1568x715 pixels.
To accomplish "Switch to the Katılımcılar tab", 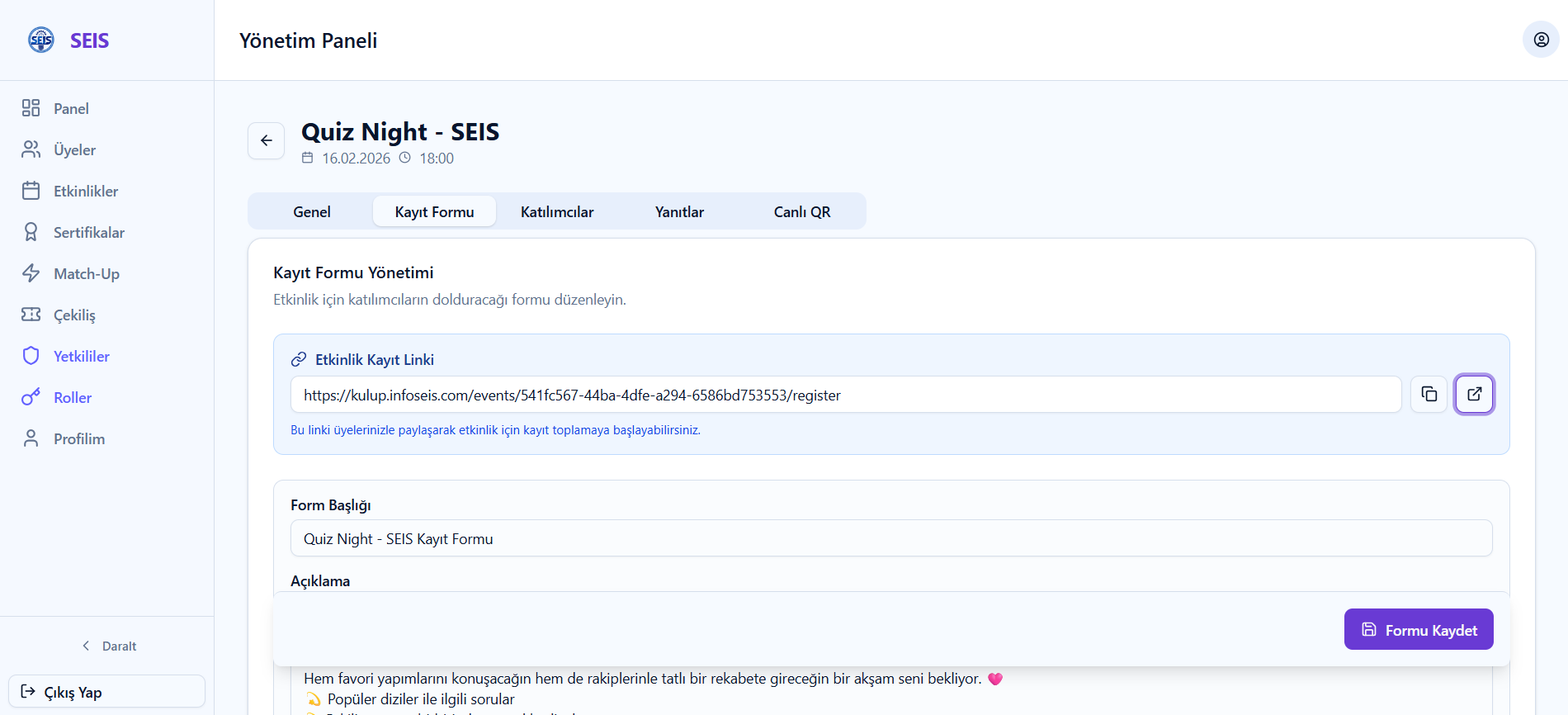I will 557,212.
